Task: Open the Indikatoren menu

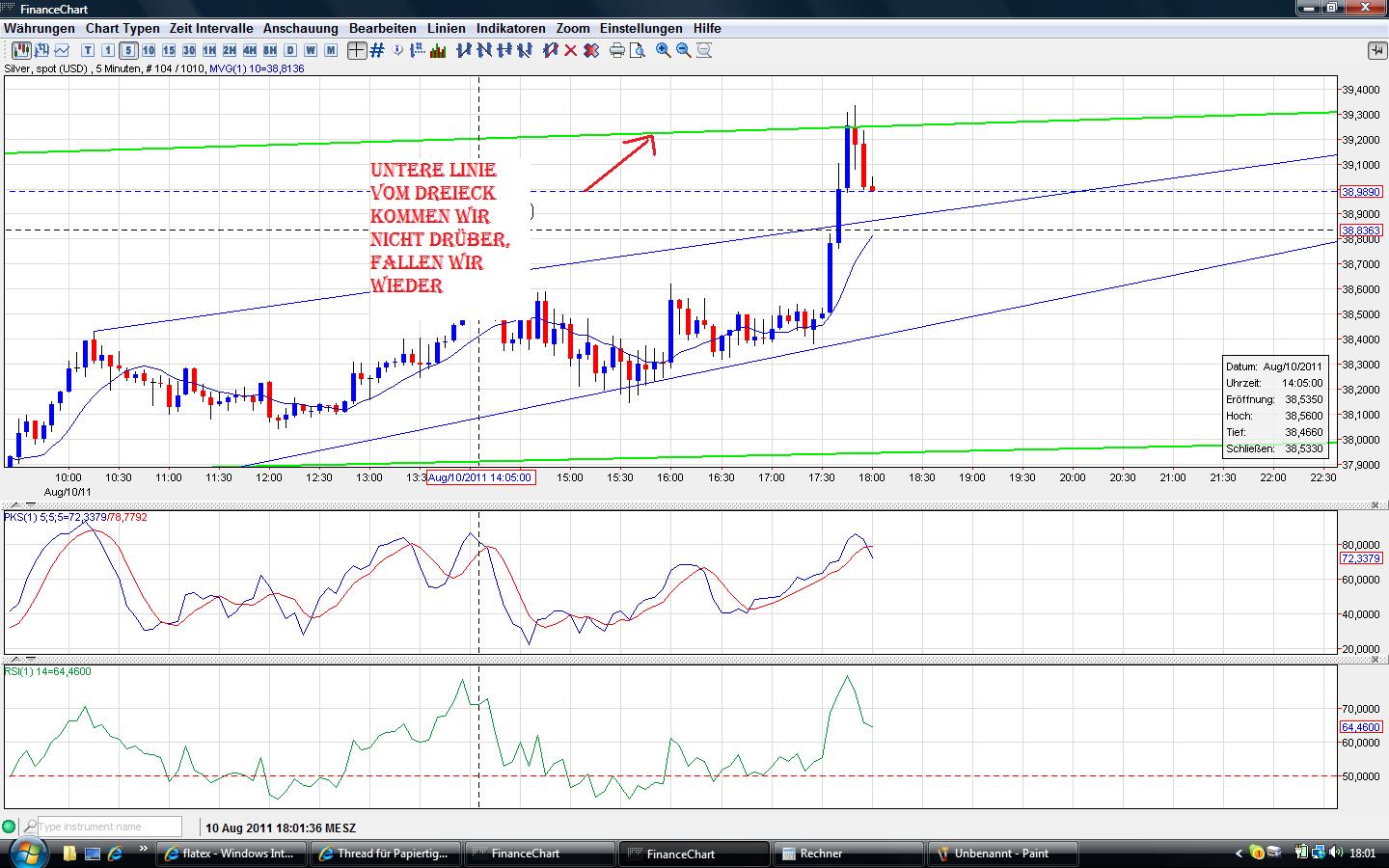Action: (x=511, y=29)
